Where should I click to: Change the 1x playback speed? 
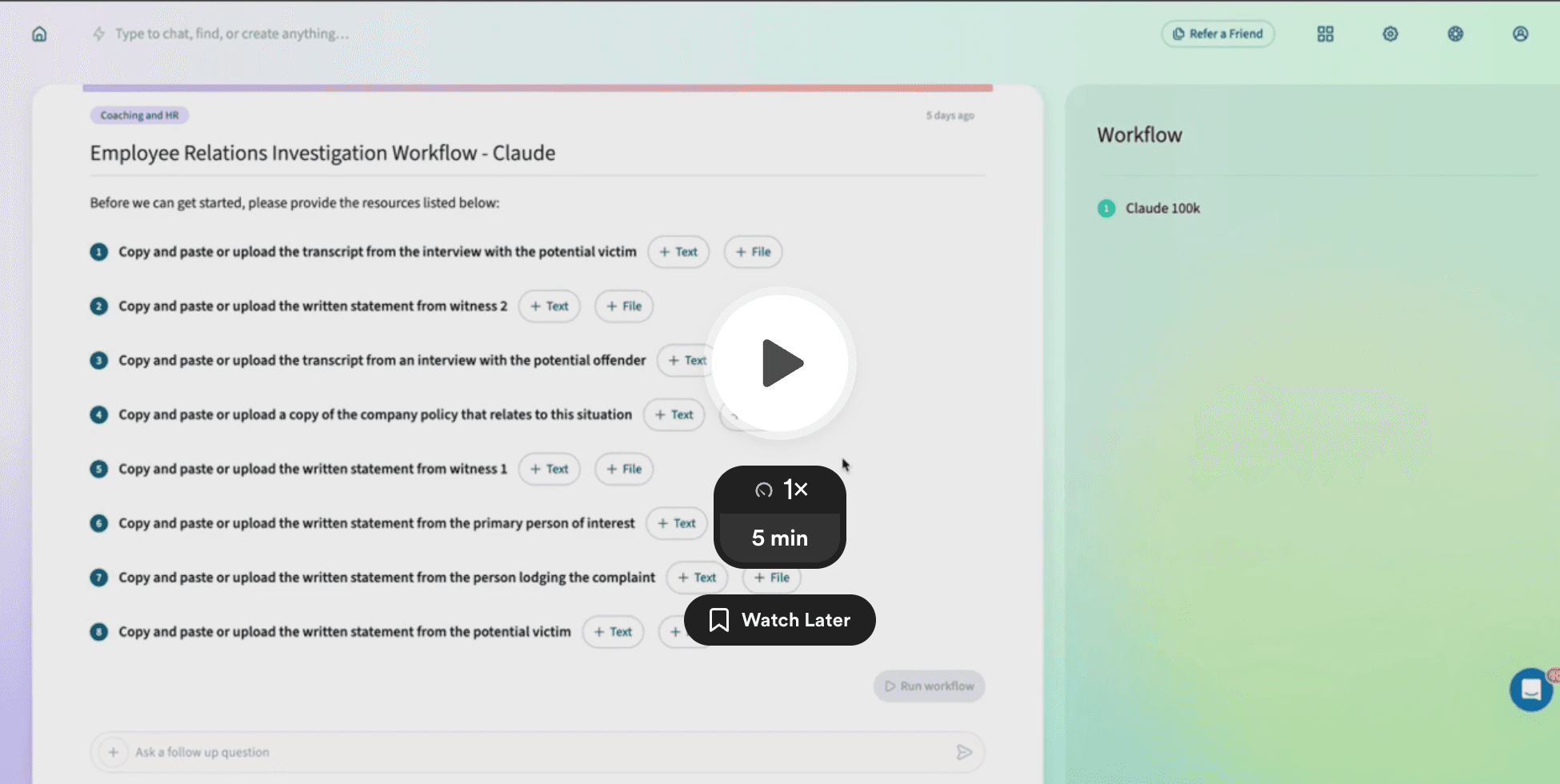[x=780, y=489]
